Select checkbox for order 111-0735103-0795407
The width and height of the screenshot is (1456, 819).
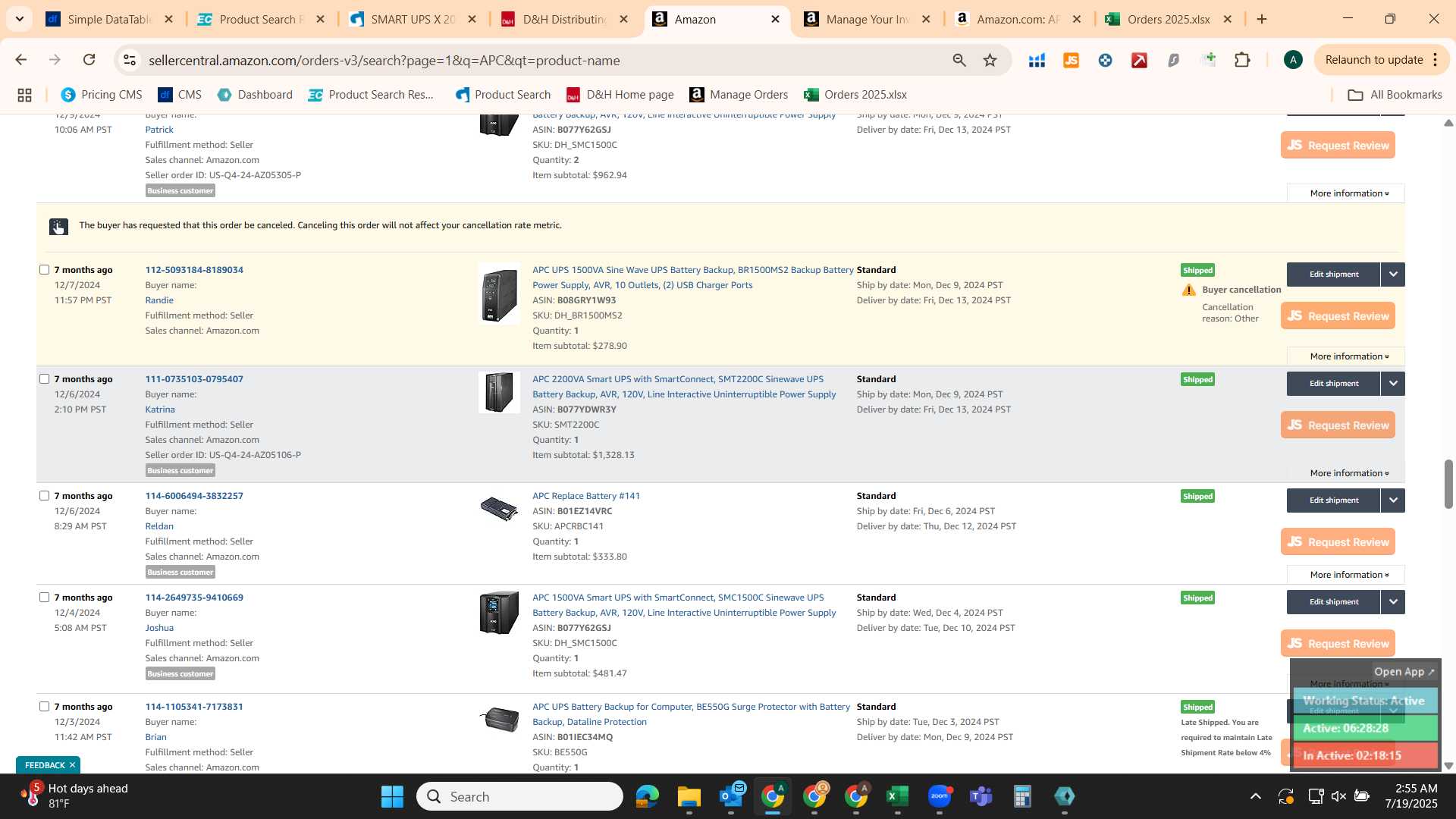(x=44, y=379)
